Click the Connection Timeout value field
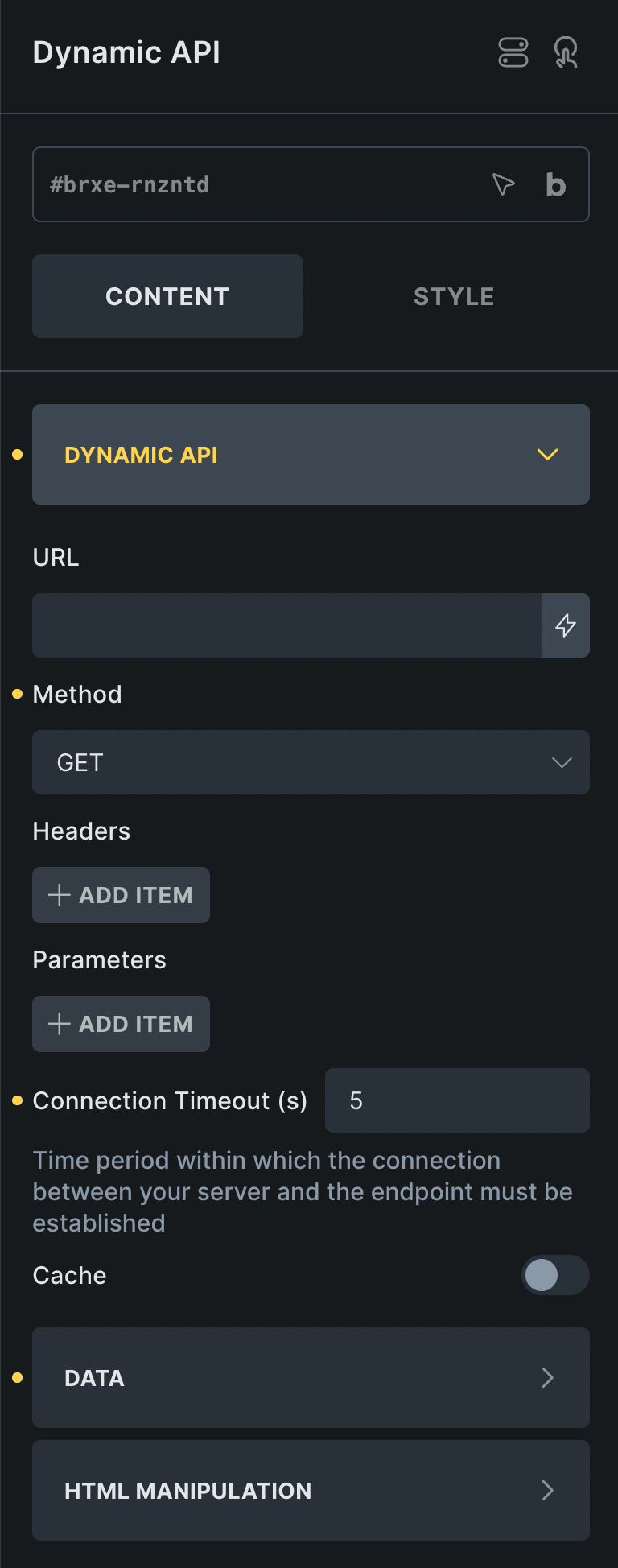 [x=456, y=1100]
